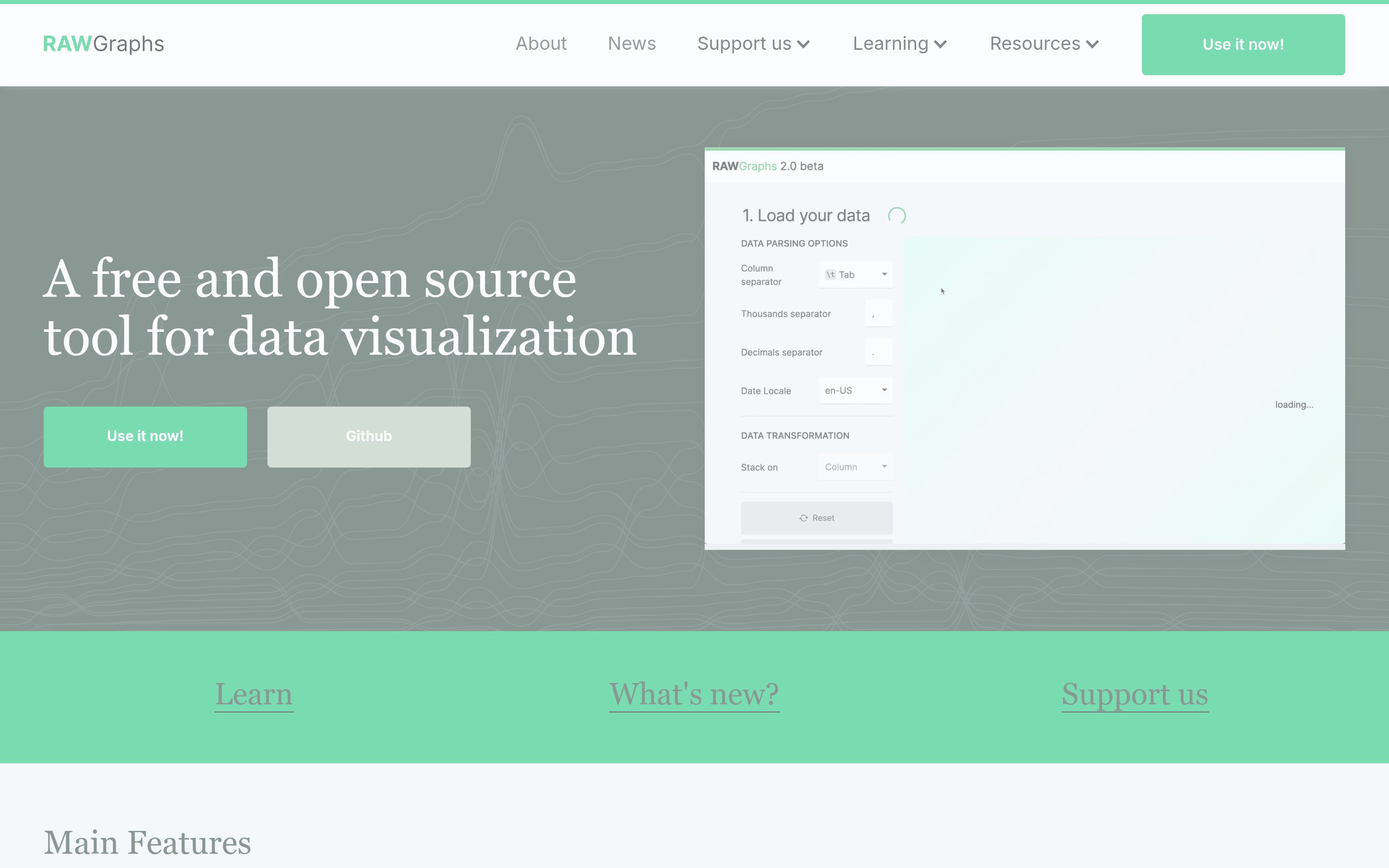Click the refresh icon on Reset button
The height and width of the screenshot is (868, 1389).
(803, 518)
